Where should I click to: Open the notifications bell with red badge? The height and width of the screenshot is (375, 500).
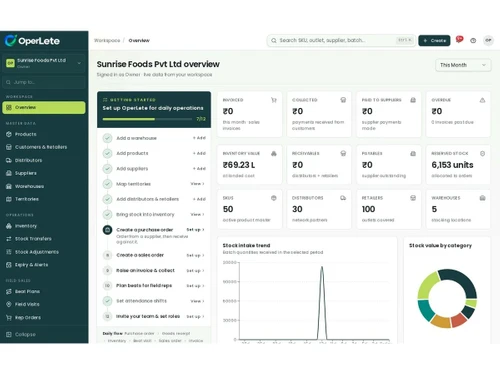[459, 40]
